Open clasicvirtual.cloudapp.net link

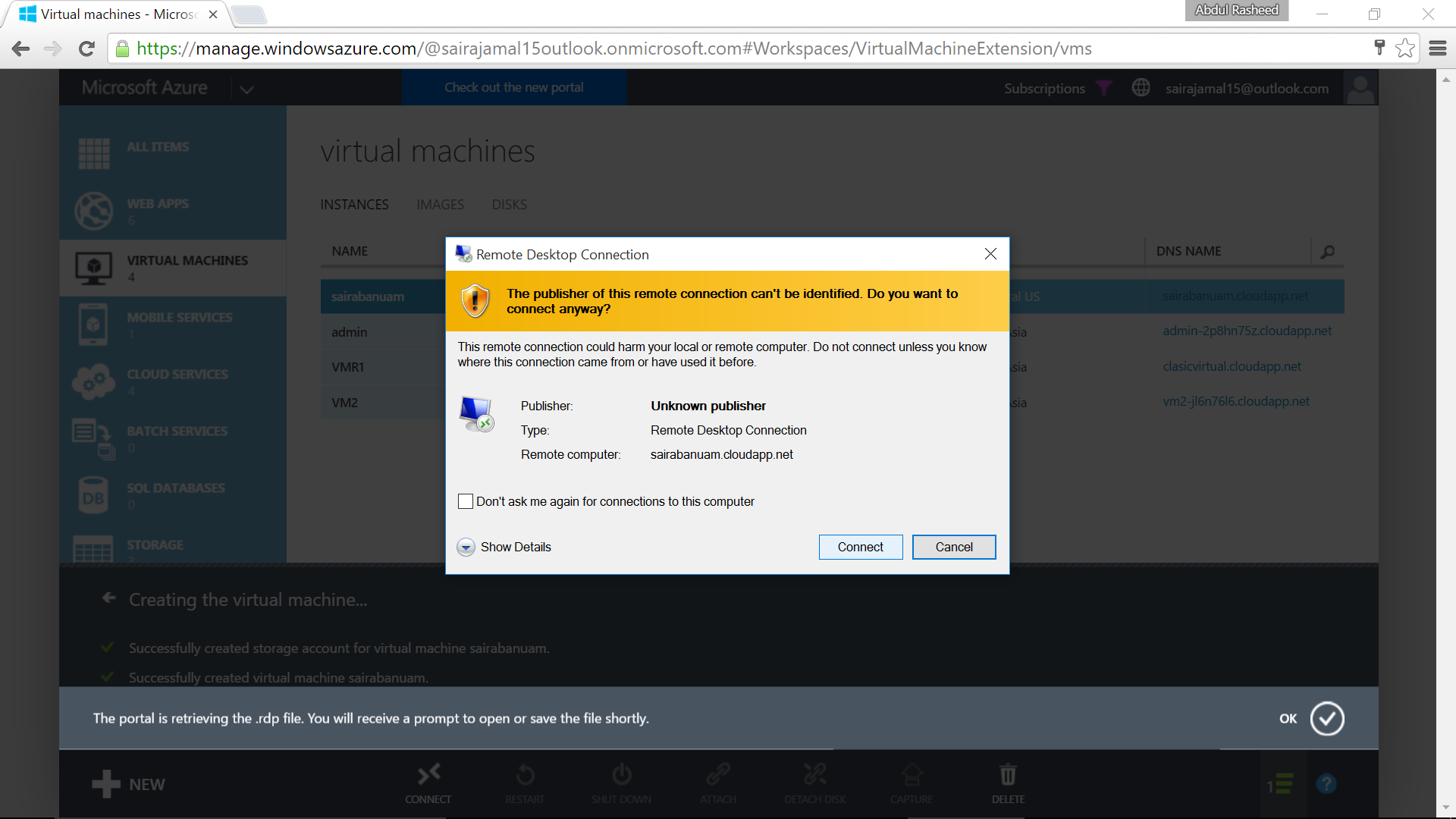tap(1232, 366)
